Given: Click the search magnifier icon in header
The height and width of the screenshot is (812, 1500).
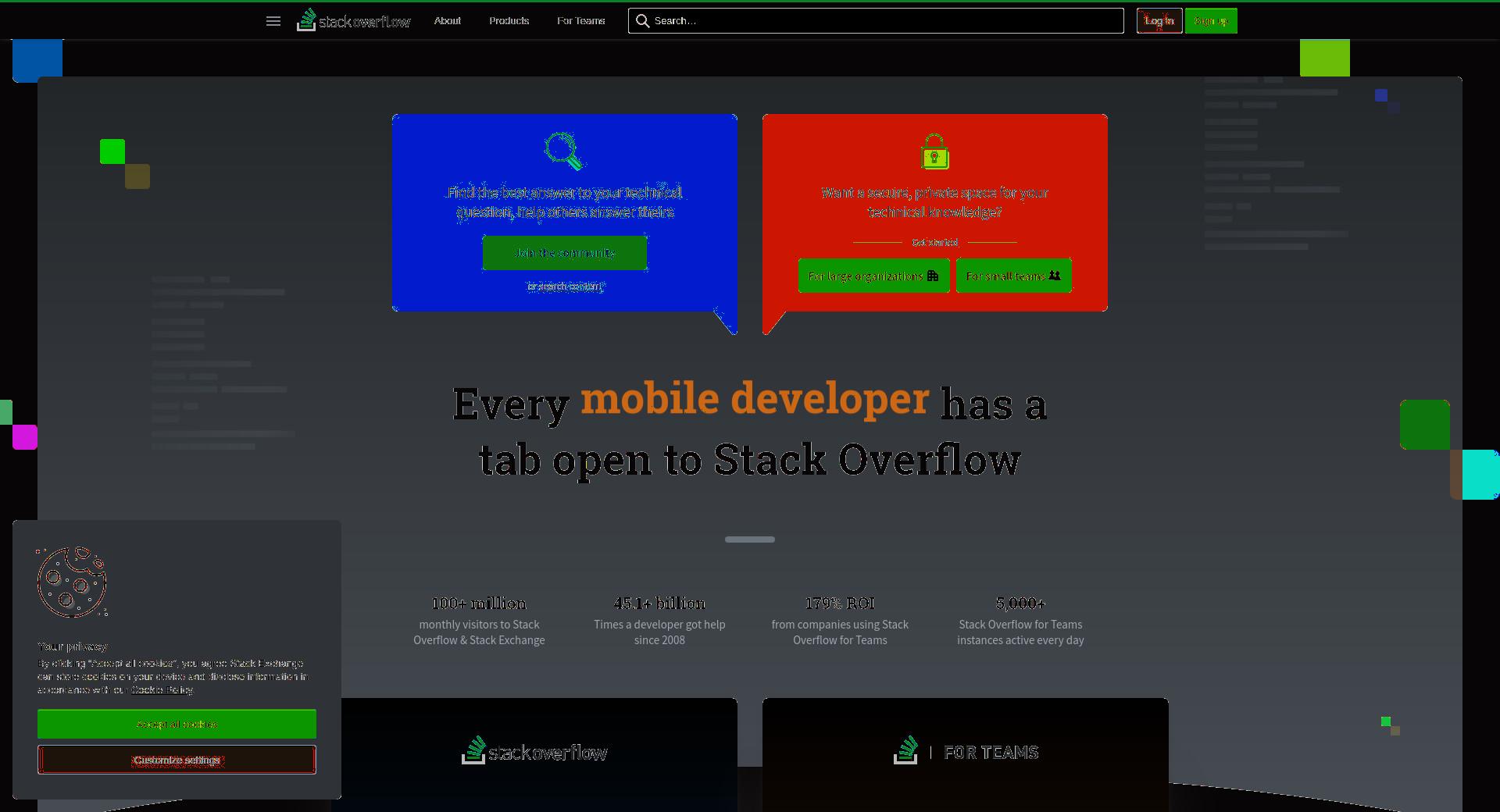Looking at the screenshot, I should coord(642,21).
